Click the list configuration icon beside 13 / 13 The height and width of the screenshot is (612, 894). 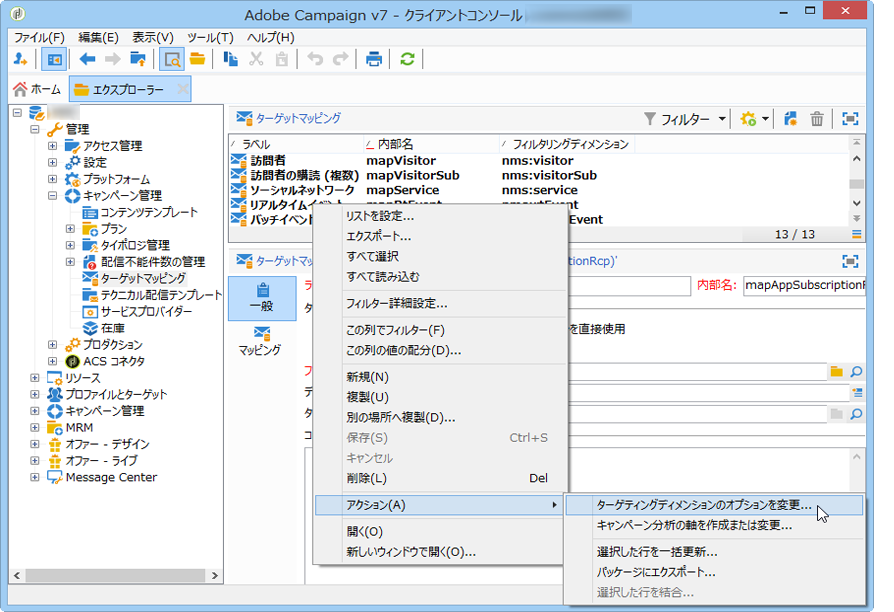(x=856, y=234)
